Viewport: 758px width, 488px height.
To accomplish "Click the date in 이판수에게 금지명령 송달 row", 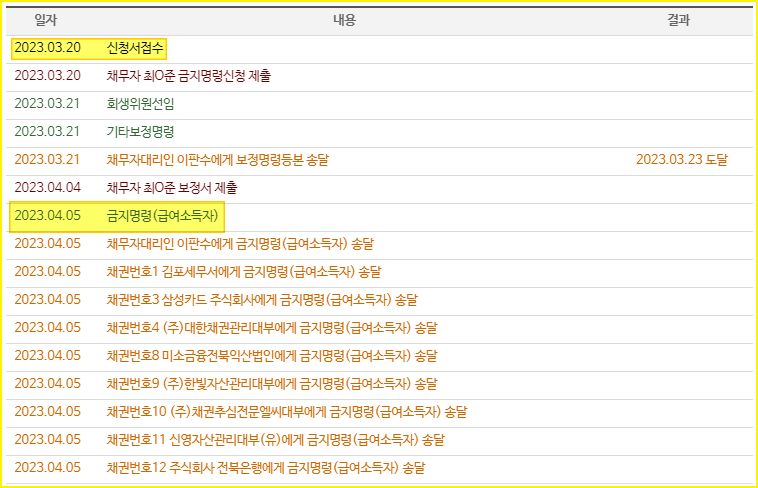I will (47, 244).
